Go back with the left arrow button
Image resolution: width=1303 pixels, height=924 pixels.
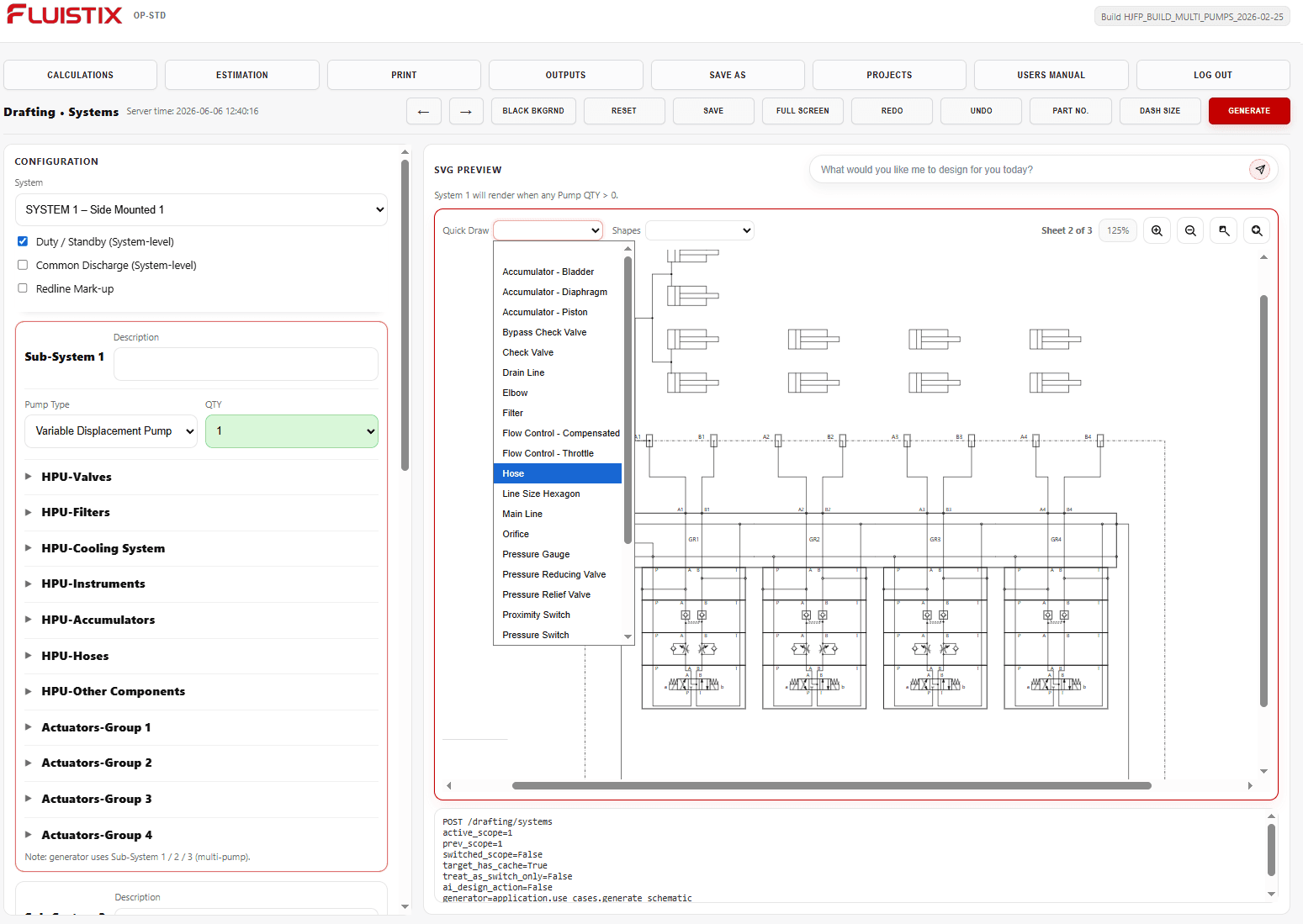click(424, 111)
